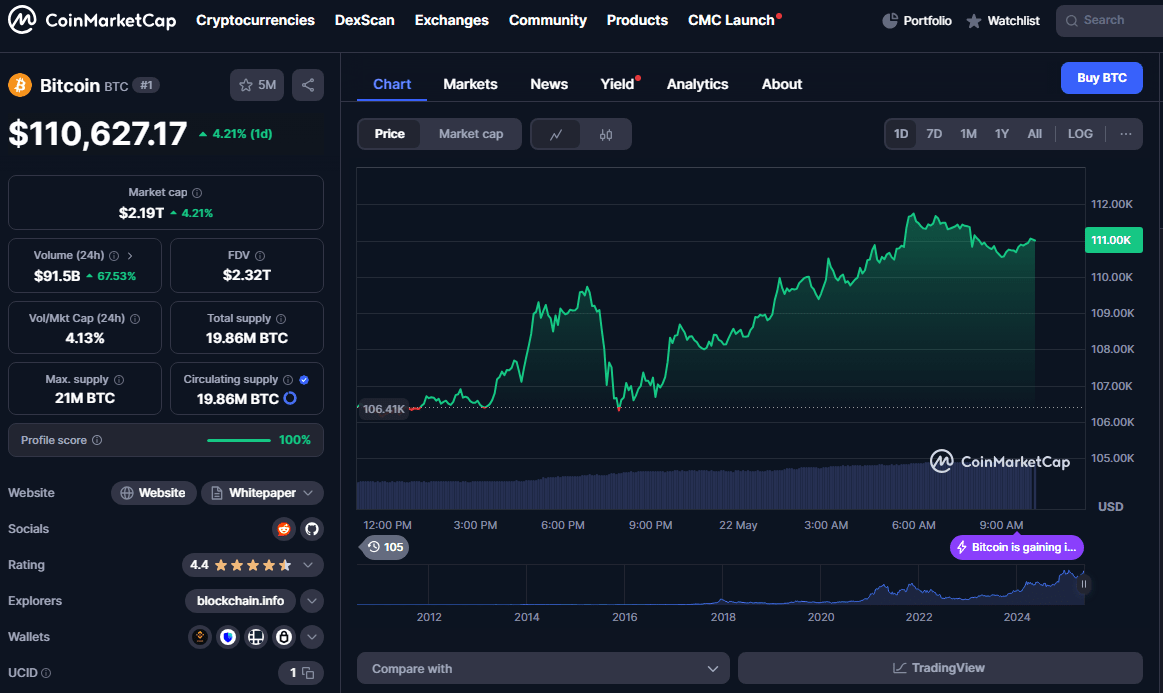Open UCID info icon
The image size is (1163, 693).
pyautogui.click(x=46, y=673)
